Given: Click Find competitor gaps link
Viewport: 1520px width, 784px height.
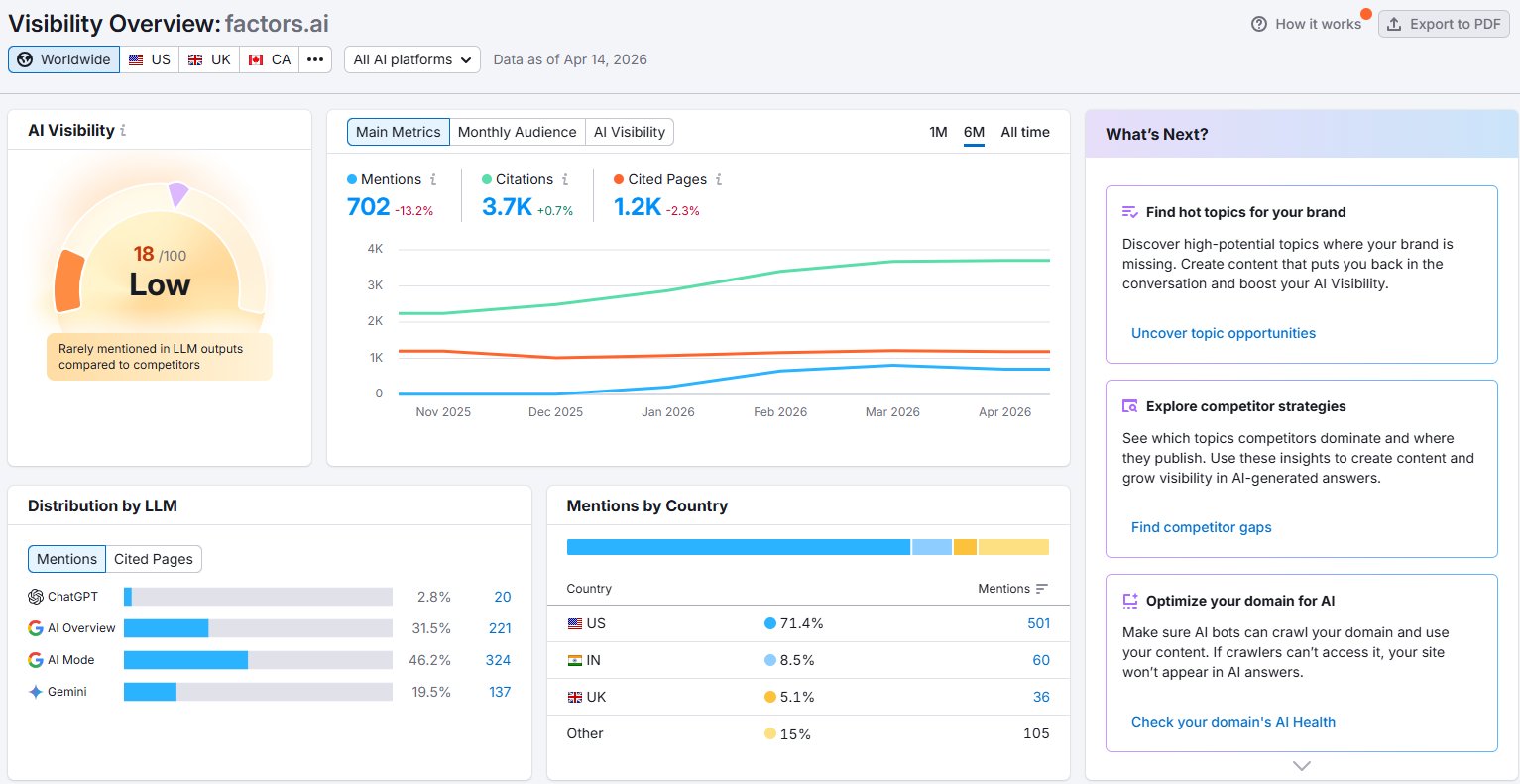Looking at the screenshot, I should (x=1202, y=527).
